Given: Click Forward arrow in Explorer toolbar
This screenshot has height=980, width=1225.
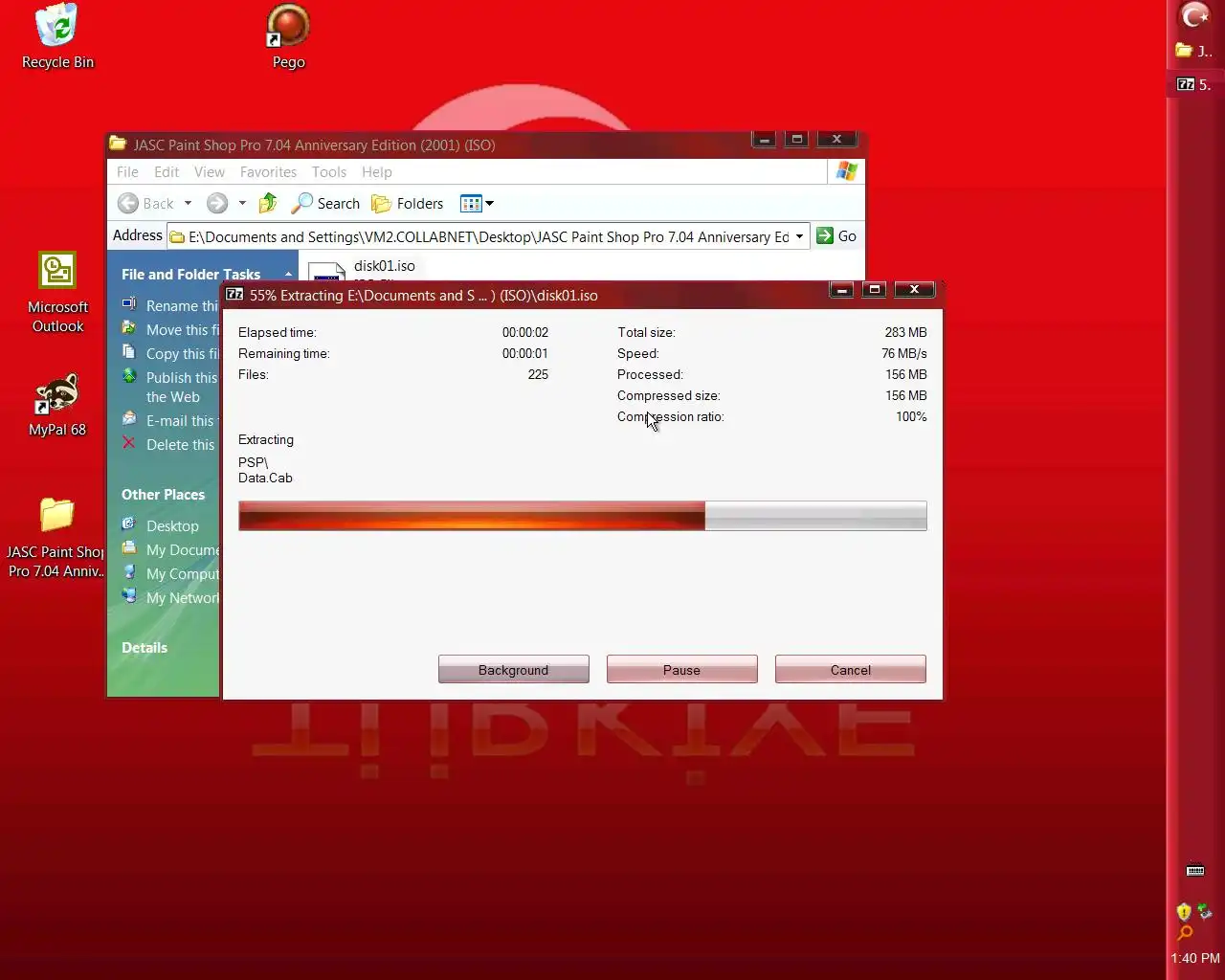Looking at the screenshot, I should pos(217,203).
